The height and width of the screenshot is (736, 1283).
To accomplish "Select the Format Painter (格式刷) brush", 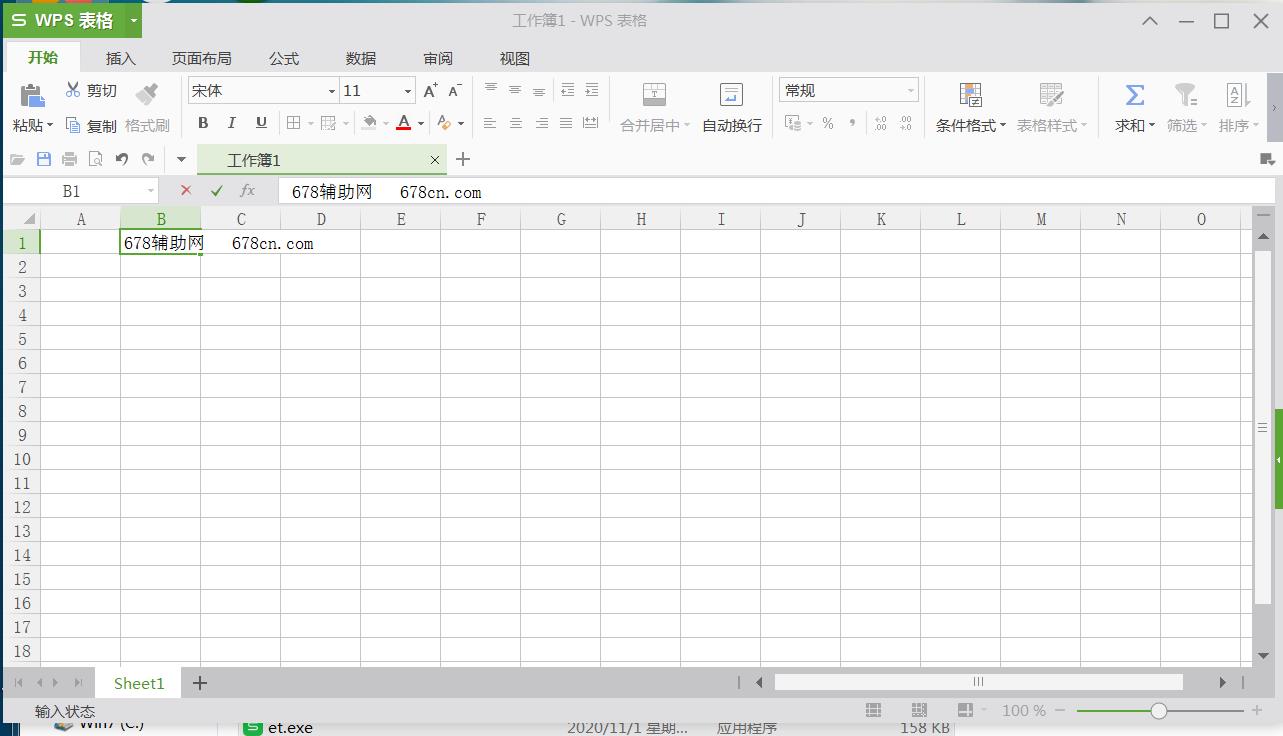I will click(147, 95).
